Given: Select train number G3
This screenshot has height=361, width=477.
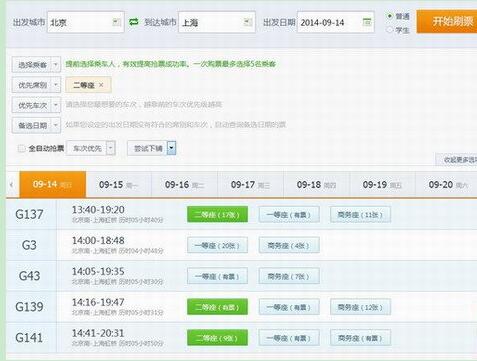Looking at the screenshot, I should [29, 245].
